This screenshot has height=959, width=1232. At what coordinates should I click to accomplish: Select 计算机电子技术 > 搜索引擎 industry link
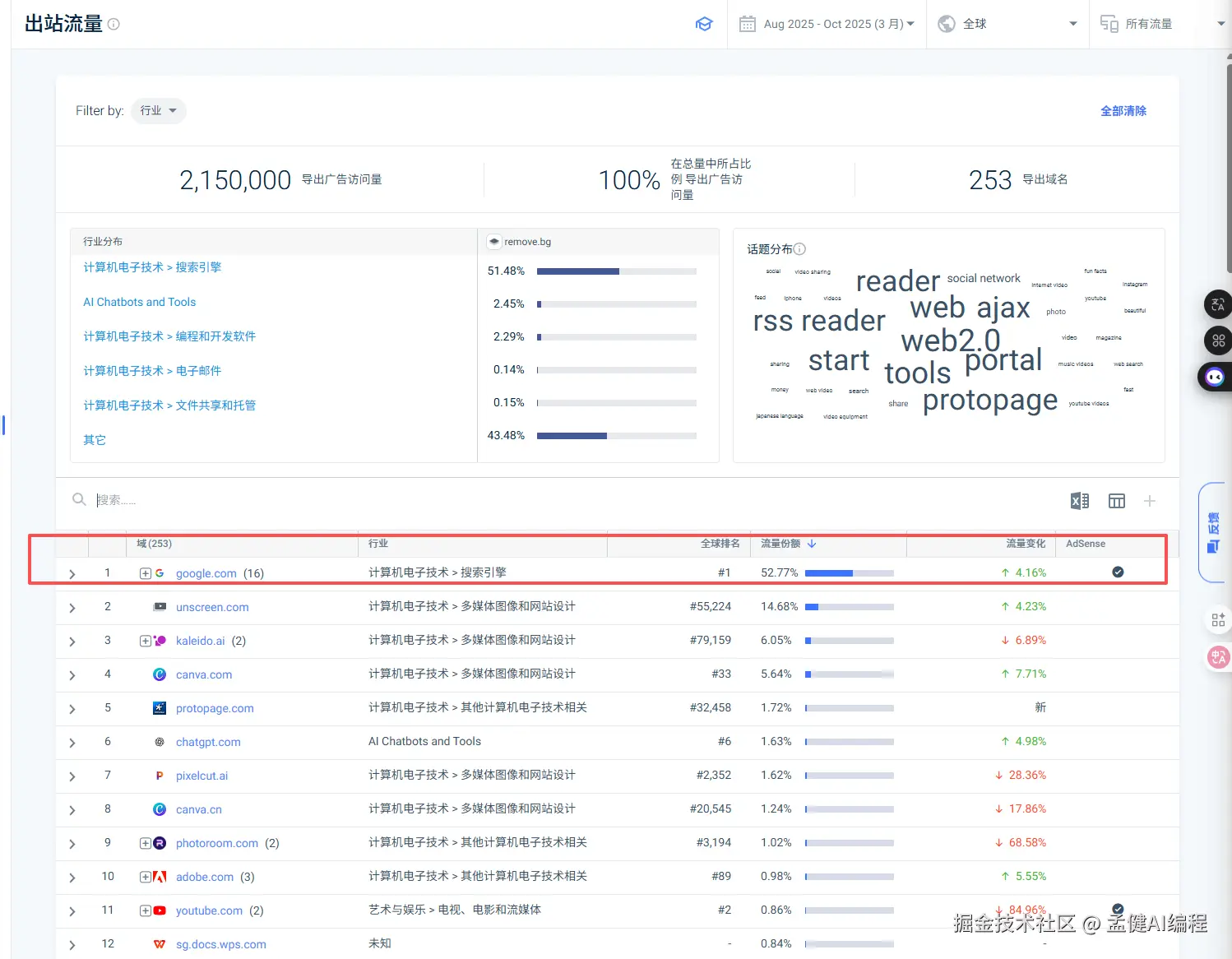tap(152, 267)
